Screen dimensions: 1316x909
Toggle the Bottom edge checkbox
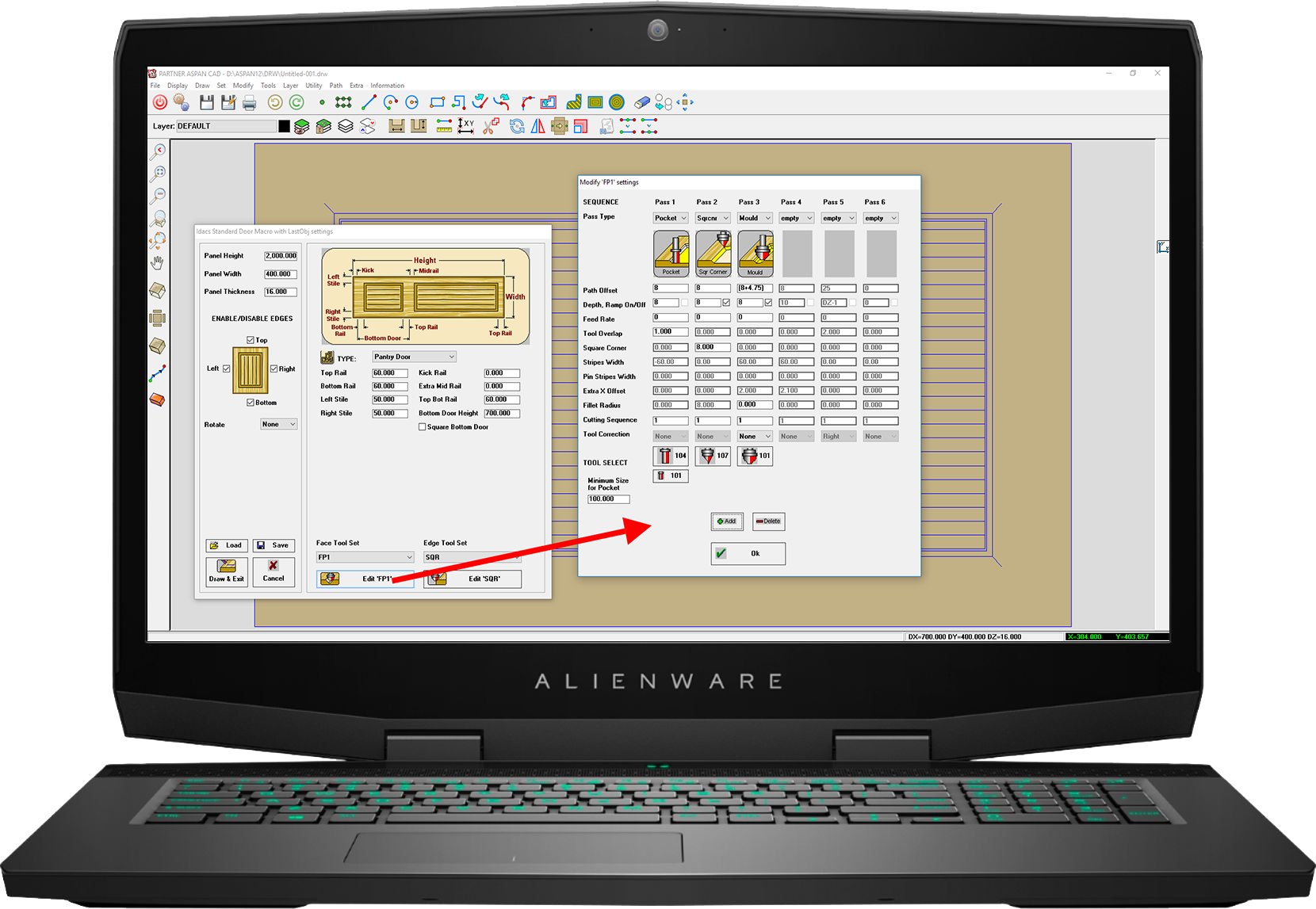pos(251,403)
